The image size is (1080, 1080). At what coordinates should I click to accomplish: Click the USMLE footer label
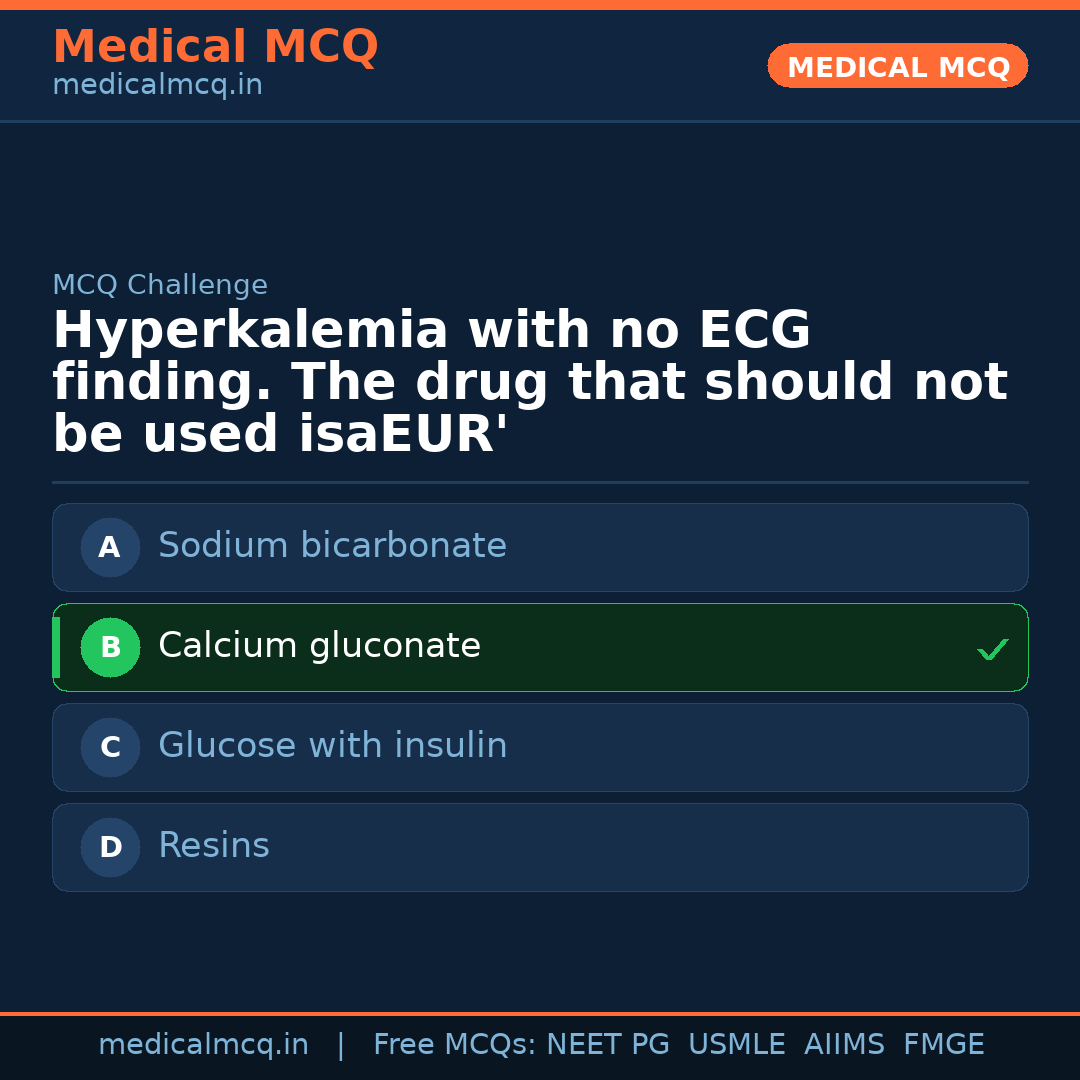click(736, 1045)
